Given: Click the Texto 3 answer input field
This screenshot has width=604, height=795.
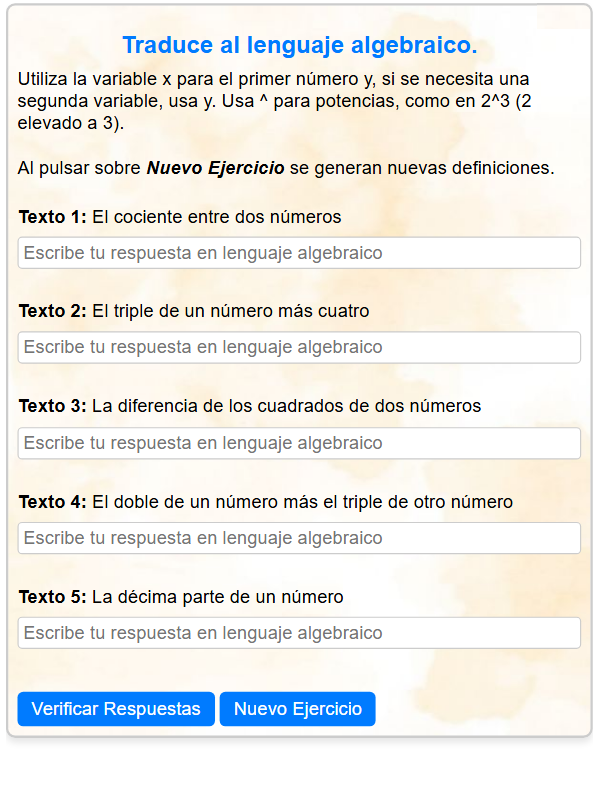Looking at the screenshot, I should pyautogui.click(x=299, y=443).
